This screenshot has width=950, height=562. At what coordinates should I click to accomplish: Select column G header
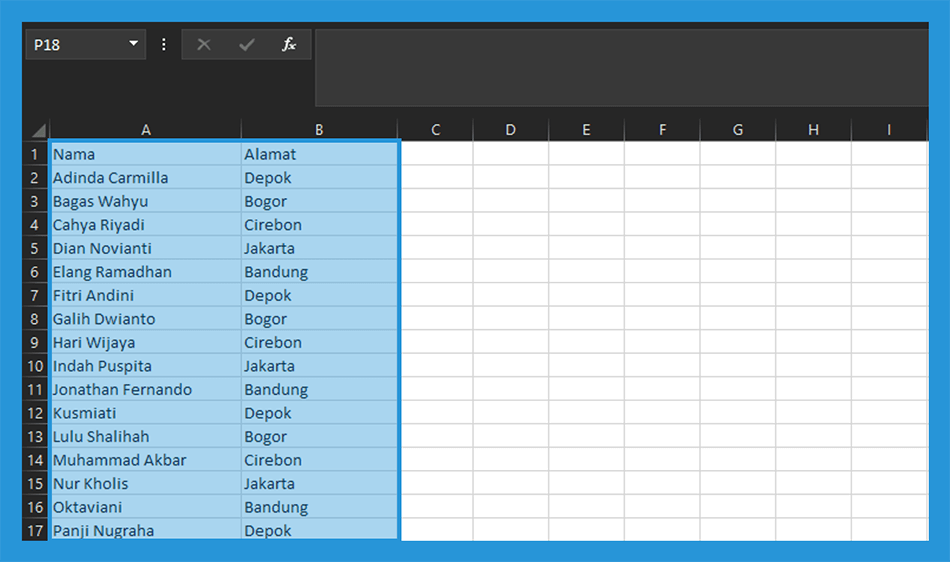738,130
